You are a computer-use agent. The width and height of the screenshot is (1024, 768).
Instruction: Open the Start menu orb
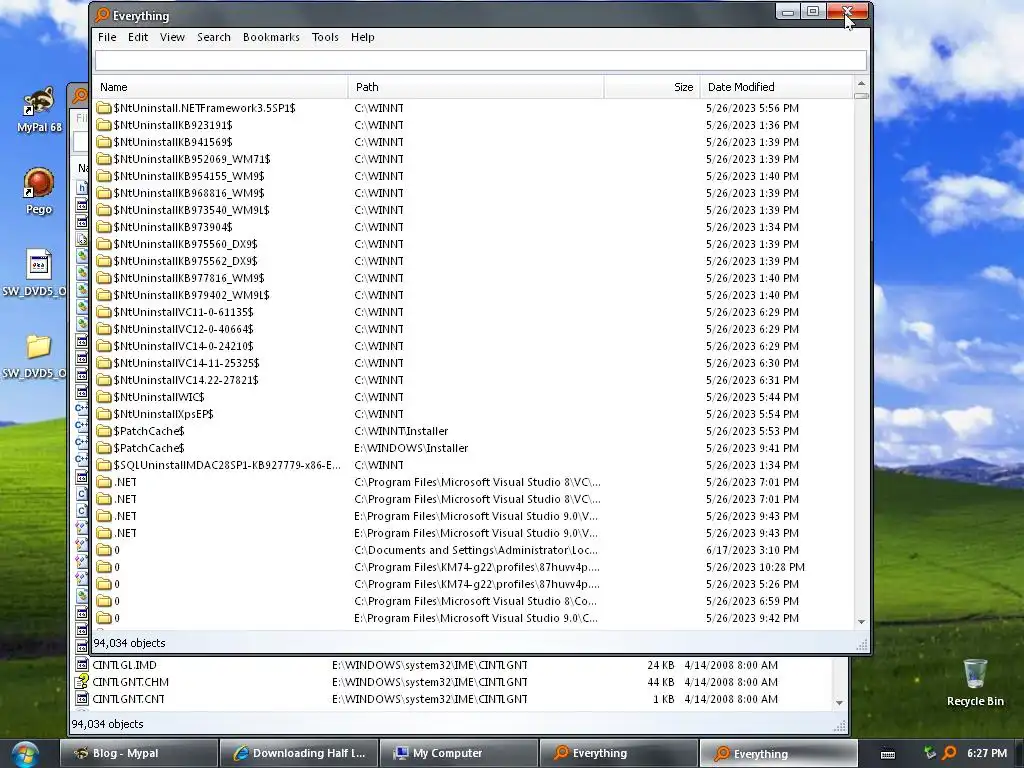[x=24, y=754]
